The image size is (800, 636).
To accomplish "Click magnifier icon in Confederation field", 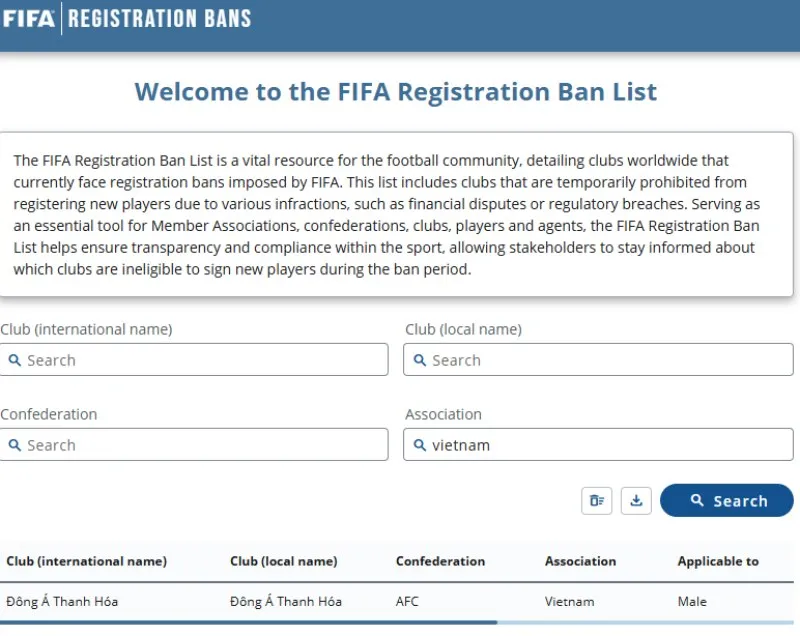I will click(15, 445).
